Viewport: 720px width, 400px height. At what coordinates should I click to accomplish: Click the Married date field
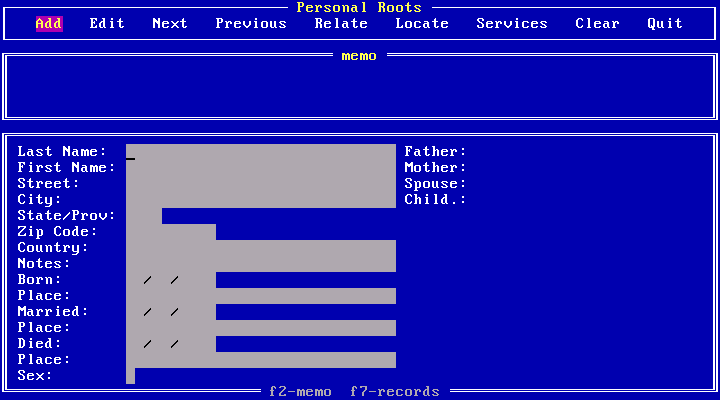click(171, 312)
